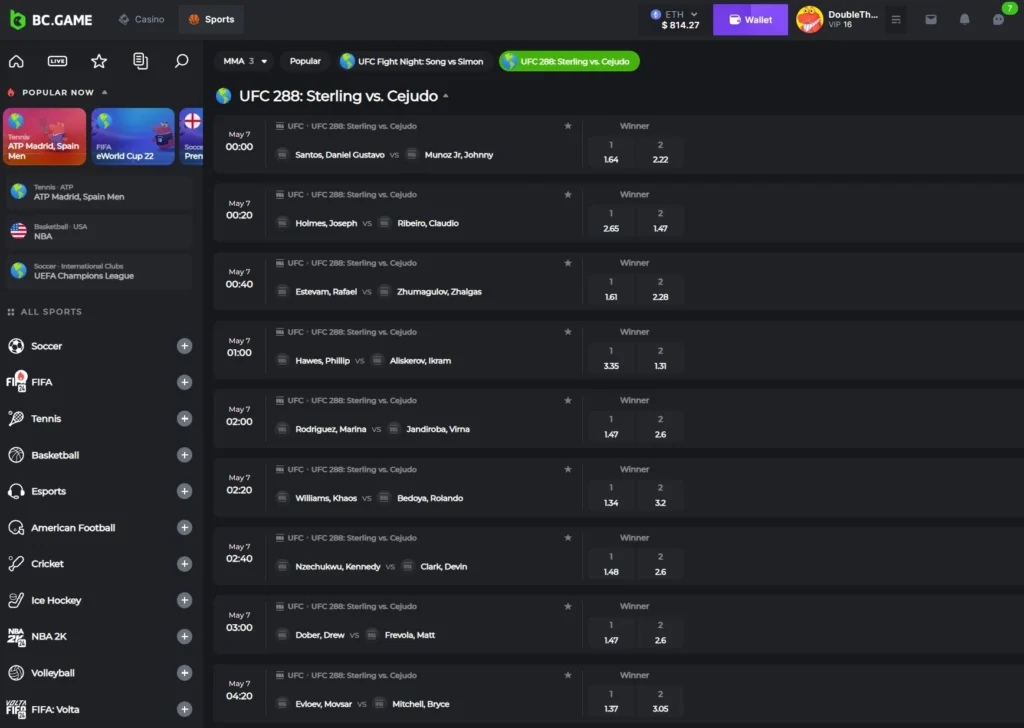Expand the FIFA sport plus button
Image resolution: width=1024 pixels, height=728 pixels.
[x=185, y=382]
